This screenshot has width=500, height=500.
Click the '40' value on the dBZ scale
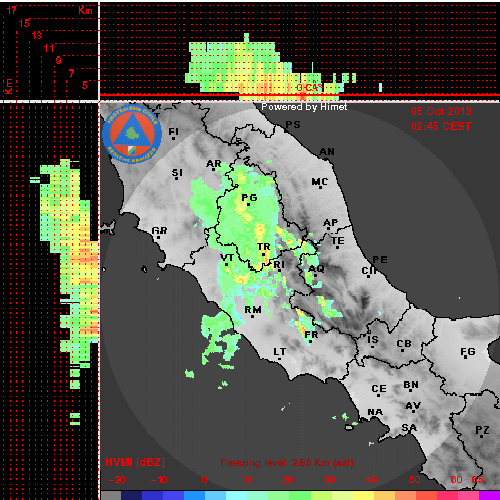(371, 480)
